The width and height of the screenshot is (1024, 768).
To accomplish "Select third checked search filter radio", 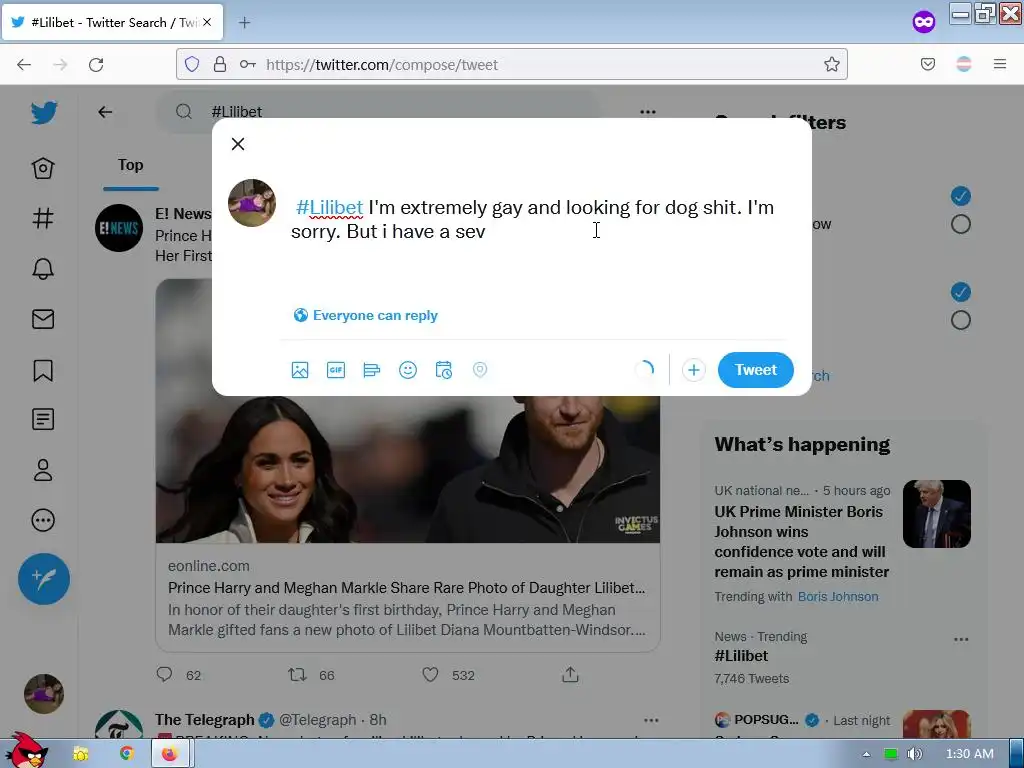I will (961, 292).
